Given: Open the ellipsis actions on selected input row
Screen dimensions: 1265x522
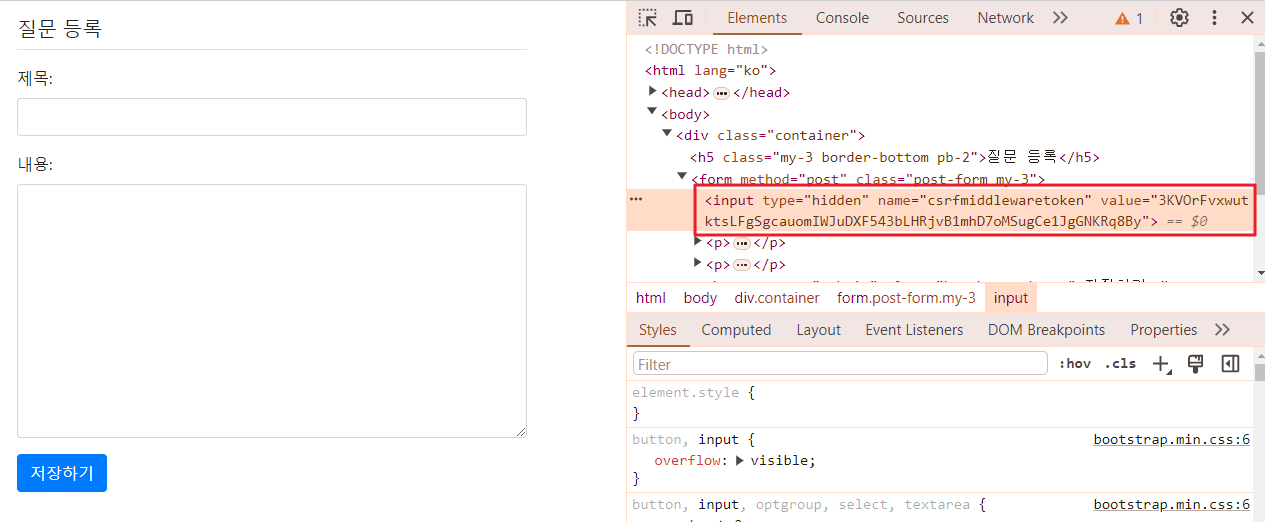Looking at the screenshot, I should pyautogui.click(x=636, y=200).
